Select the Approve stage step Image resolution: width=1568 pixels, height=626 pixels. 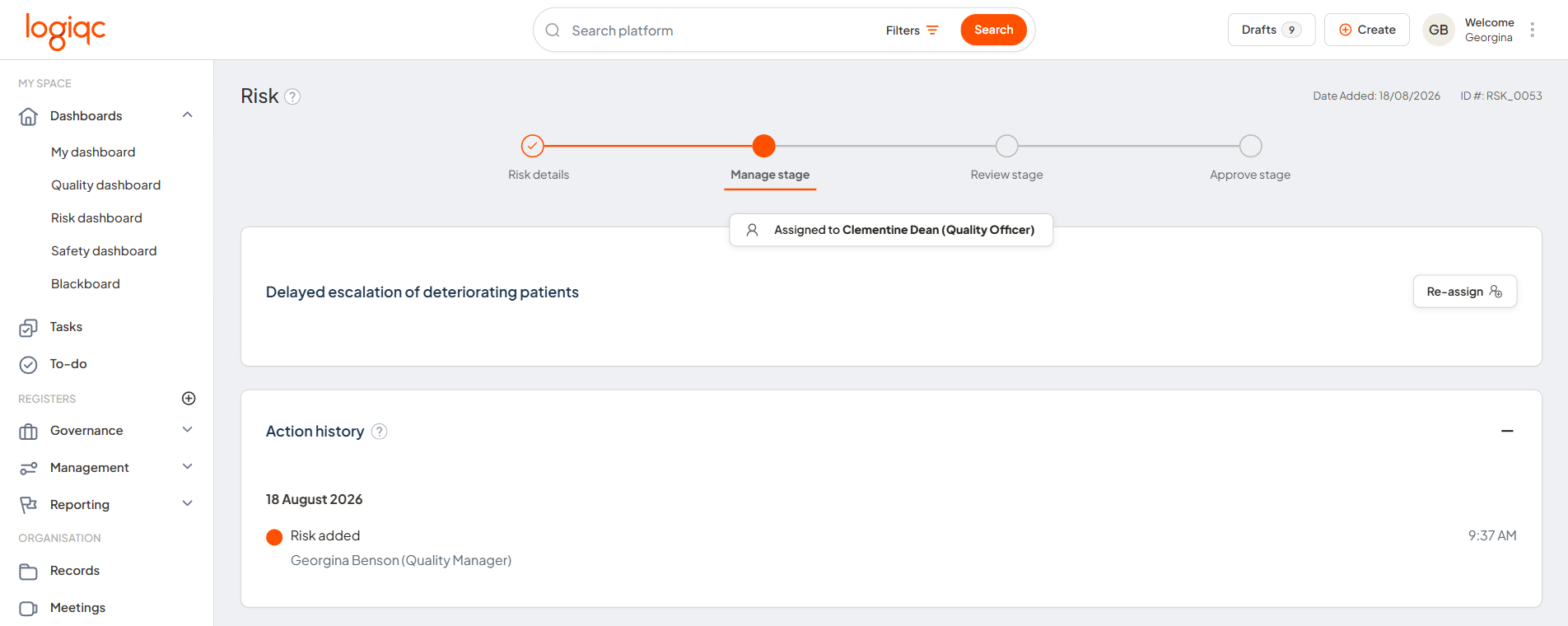click(1250, 146)
